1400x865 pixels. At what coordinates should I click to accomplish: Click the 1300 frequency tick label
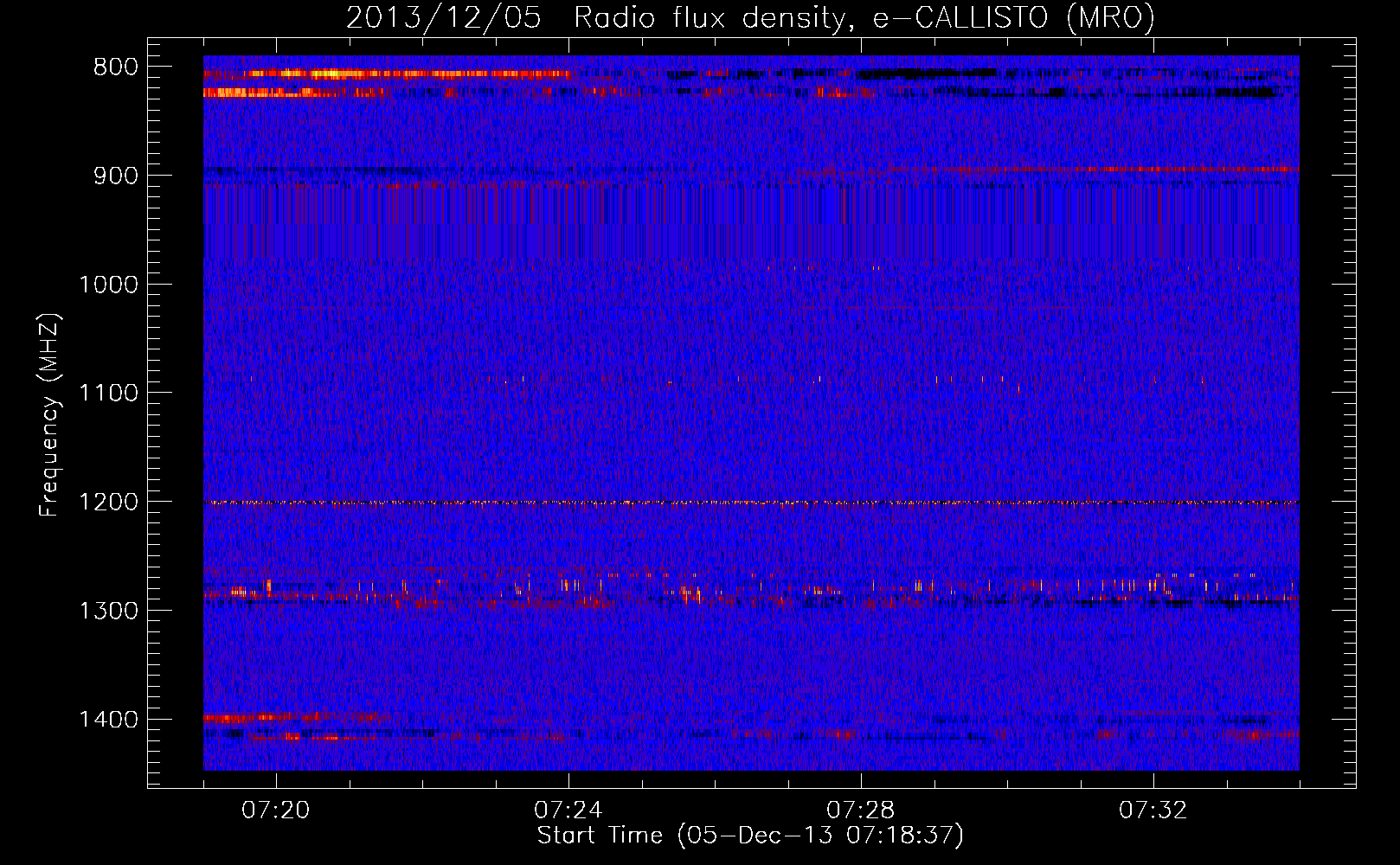(x=108, y=612)
